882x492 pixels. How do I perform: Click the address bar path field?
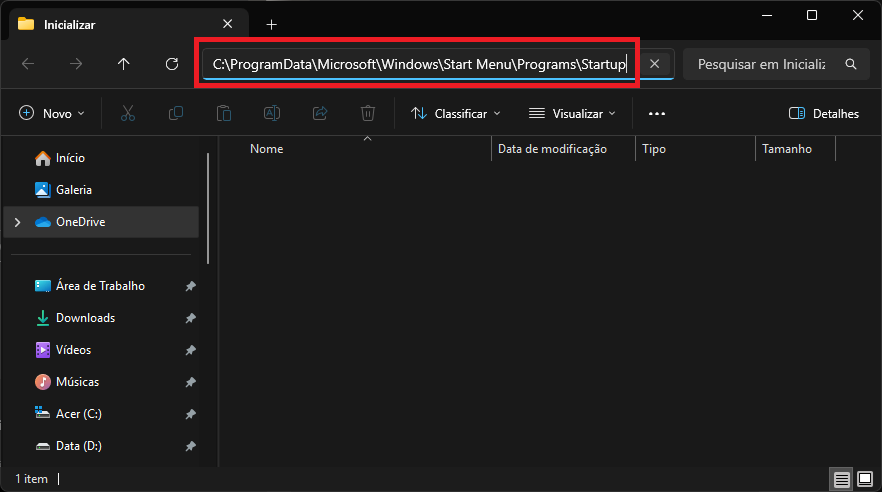(x=419, y=64)
